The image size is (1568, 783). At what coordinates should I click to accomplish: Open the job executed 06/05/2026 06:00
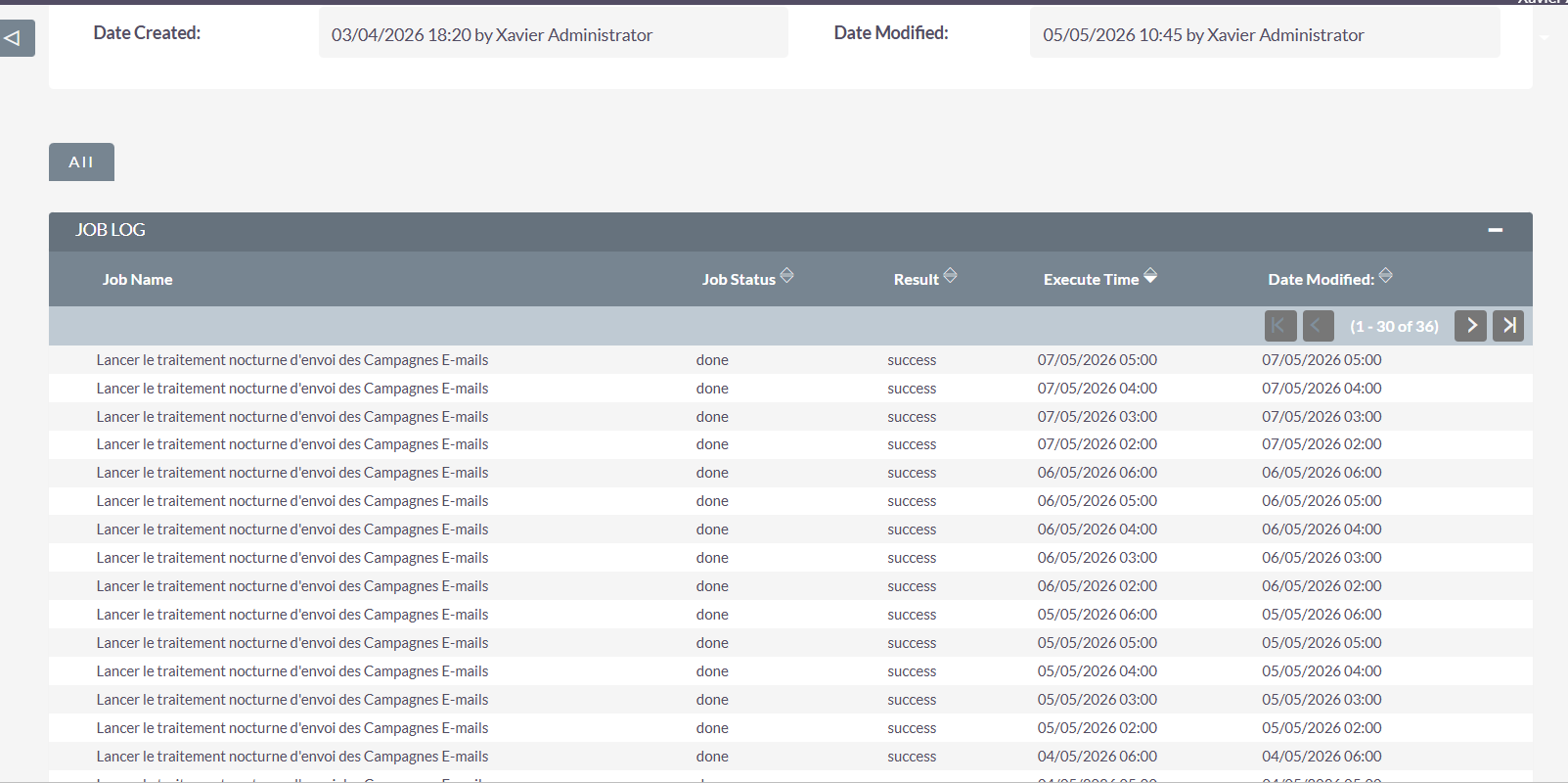click(292, 473)
